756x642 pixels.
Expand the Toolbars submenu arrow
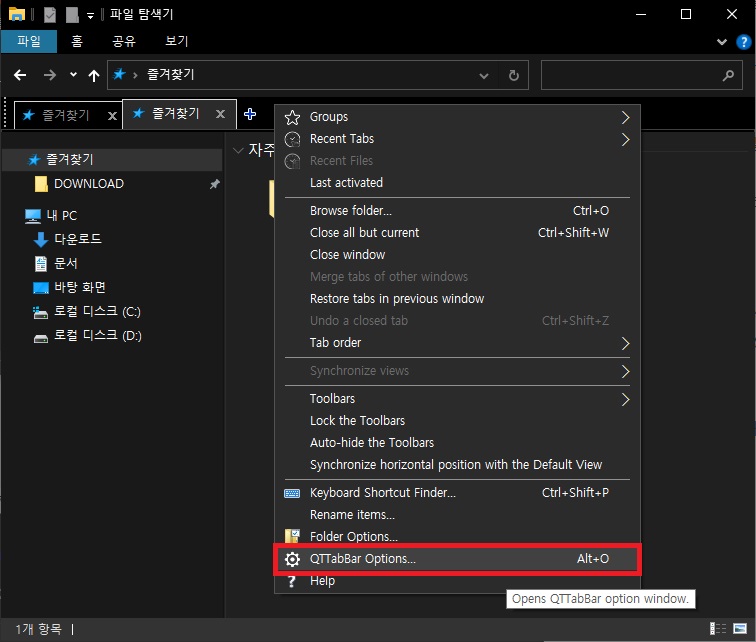pos(625,399)
